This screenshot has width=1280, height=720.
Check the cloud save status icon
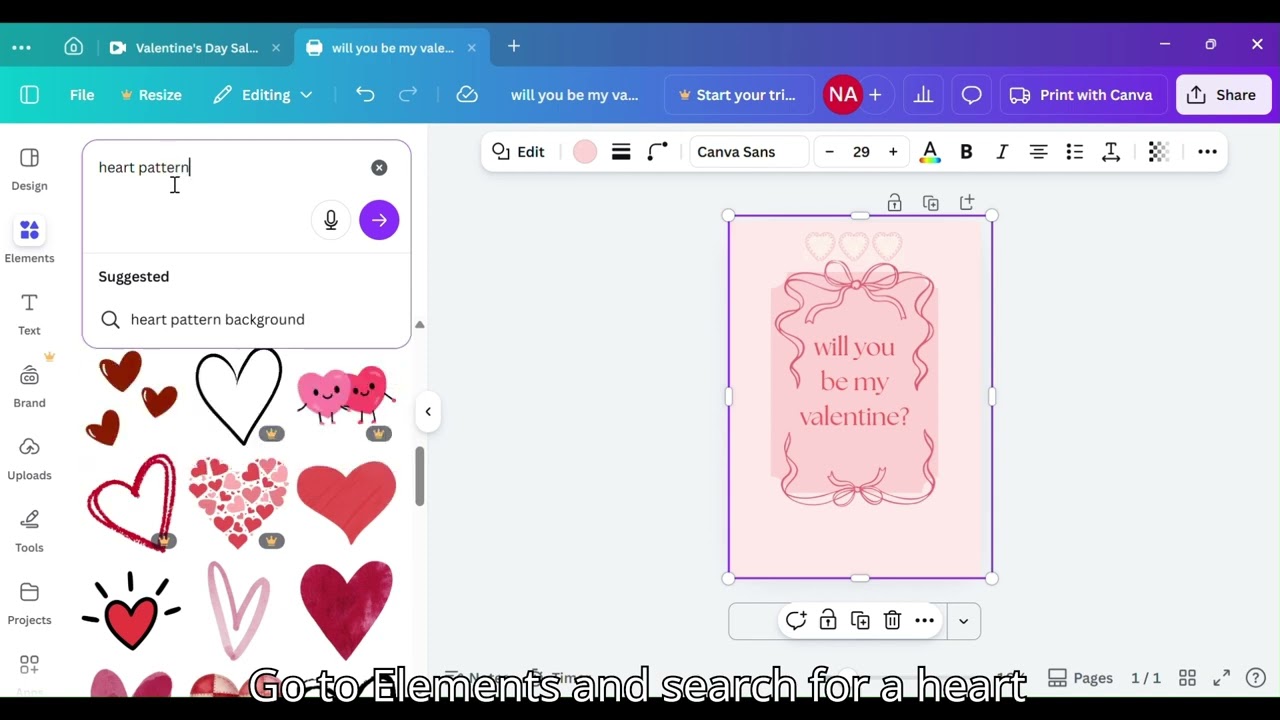467,95
